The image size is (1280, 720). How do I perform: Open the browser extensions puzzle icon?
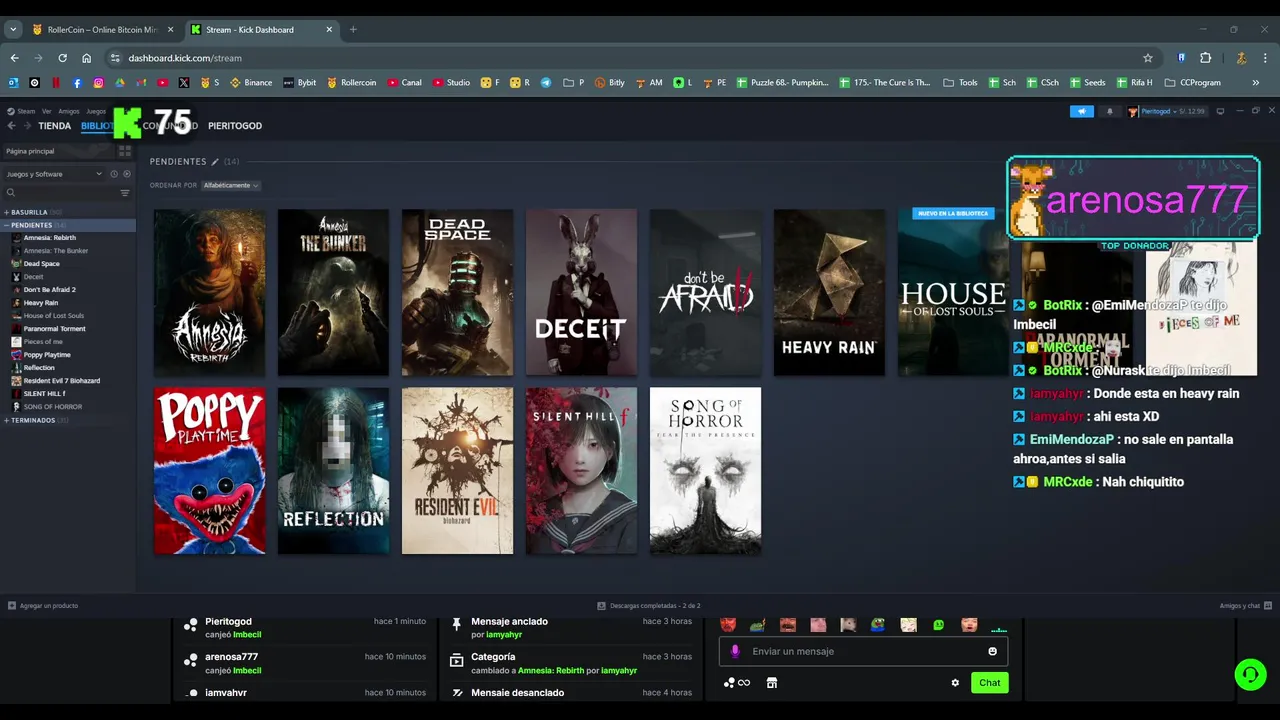click(1205, 58)
